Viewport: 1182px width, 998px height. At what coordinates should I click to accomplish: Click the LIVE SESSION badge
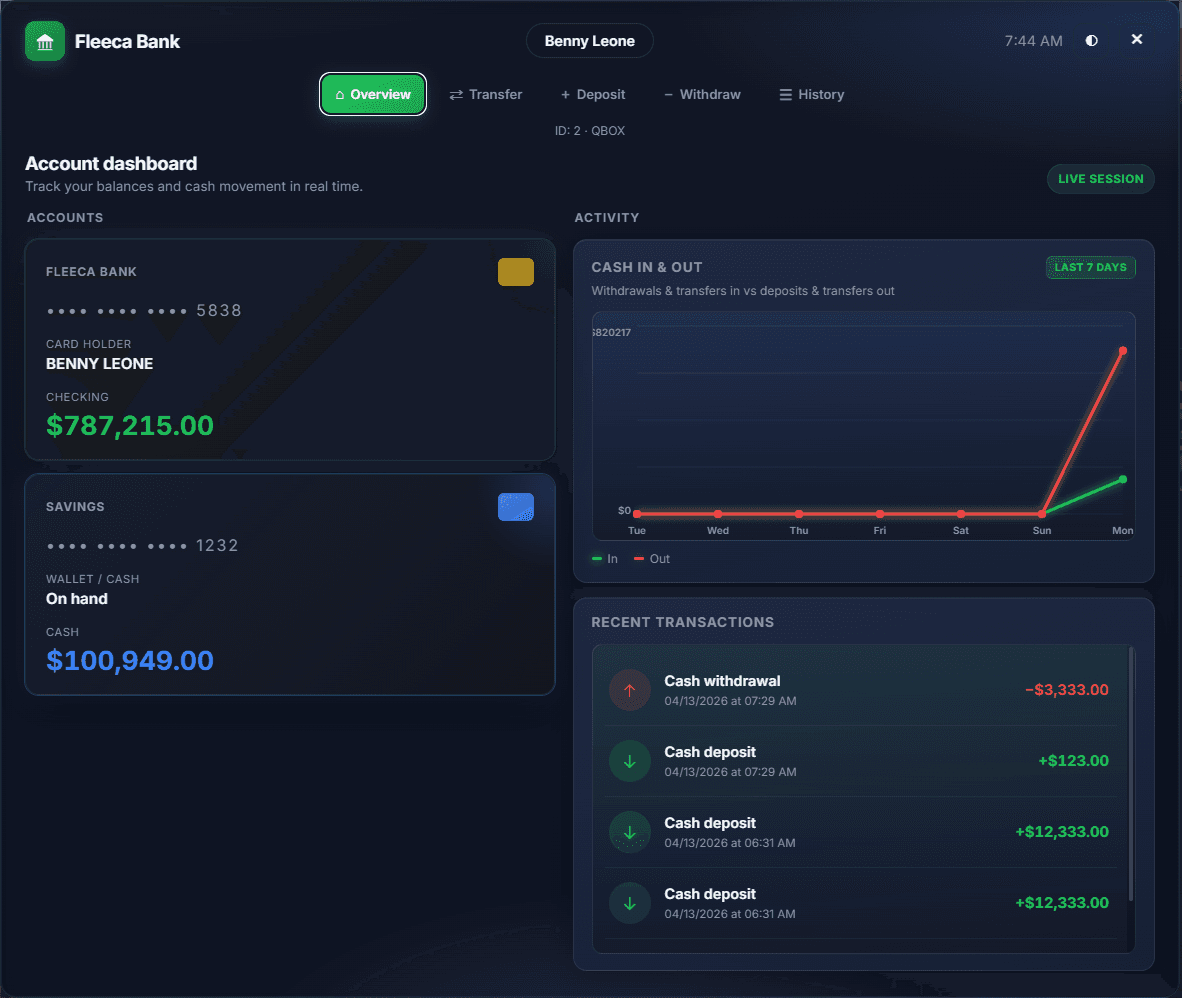pyautogui.click(x=1101, y=179)
